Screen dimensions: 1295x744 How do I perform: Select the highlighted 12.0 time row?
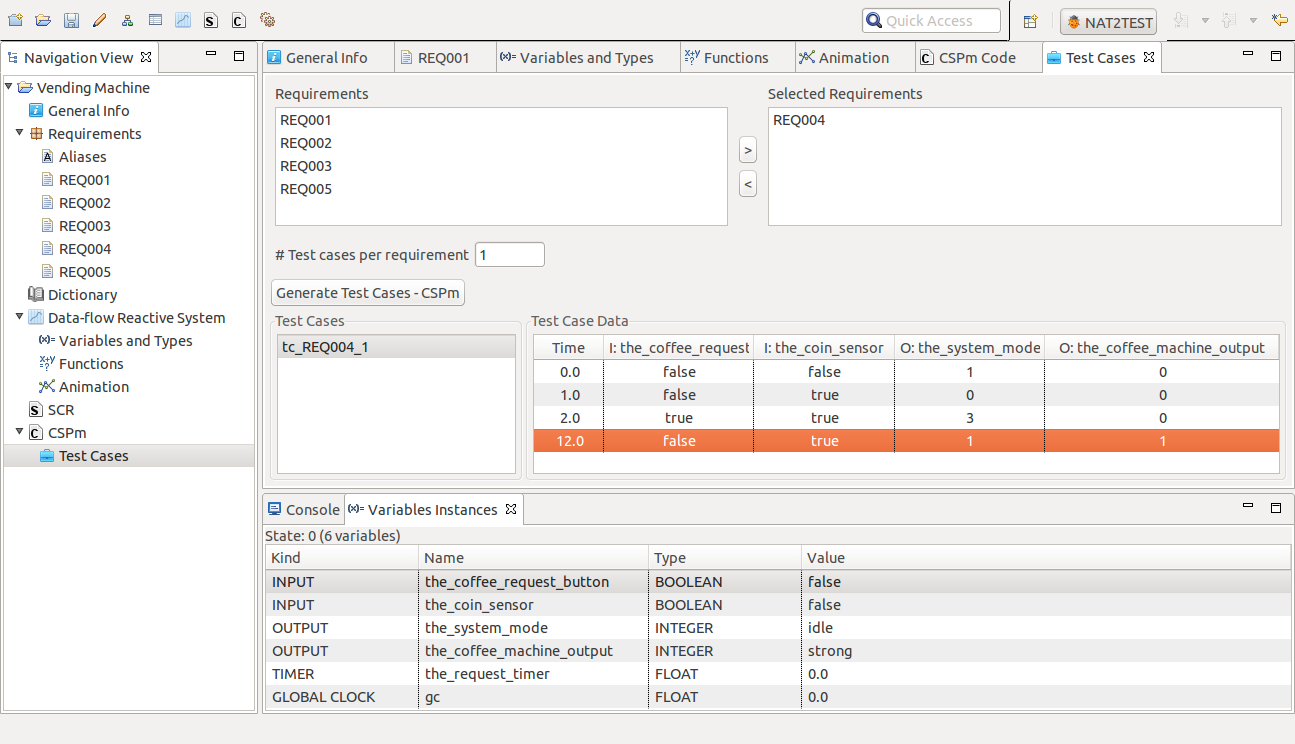(x=906, y=441)
